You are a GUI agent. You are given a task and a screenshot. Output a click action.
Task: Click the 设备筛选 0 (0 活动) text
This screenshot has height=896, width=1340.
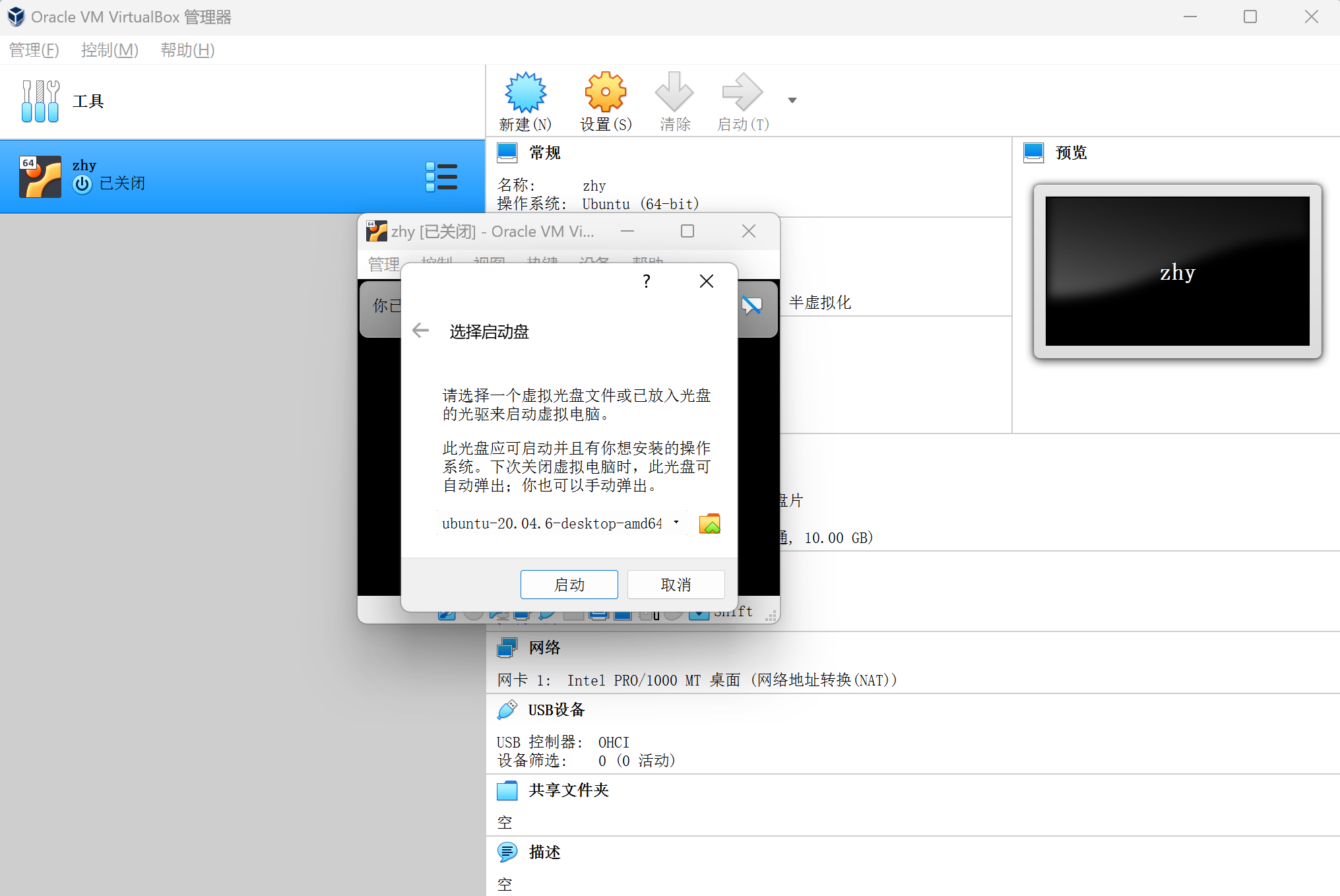pos(587,761)
